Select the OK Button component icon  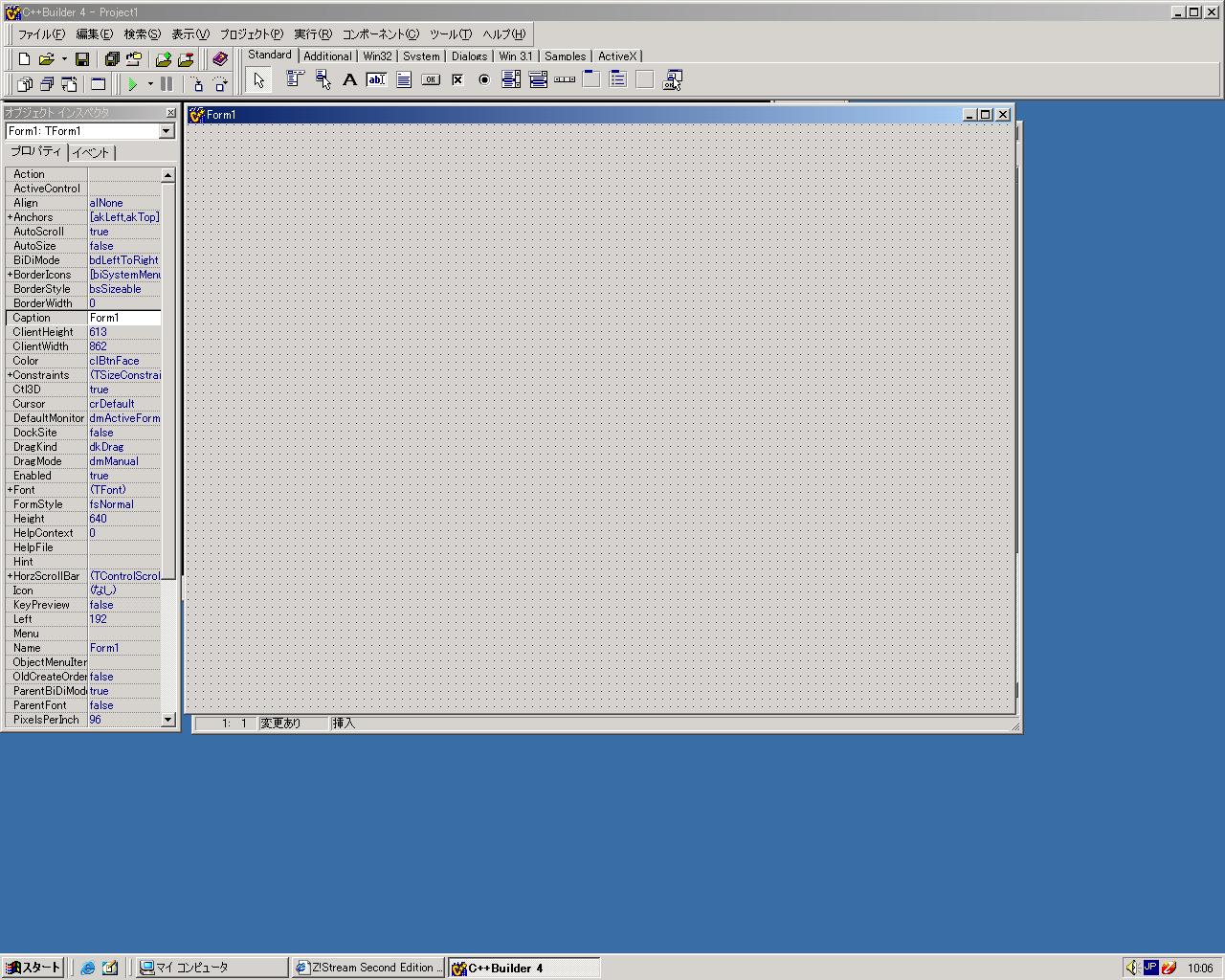coord(431,79)
